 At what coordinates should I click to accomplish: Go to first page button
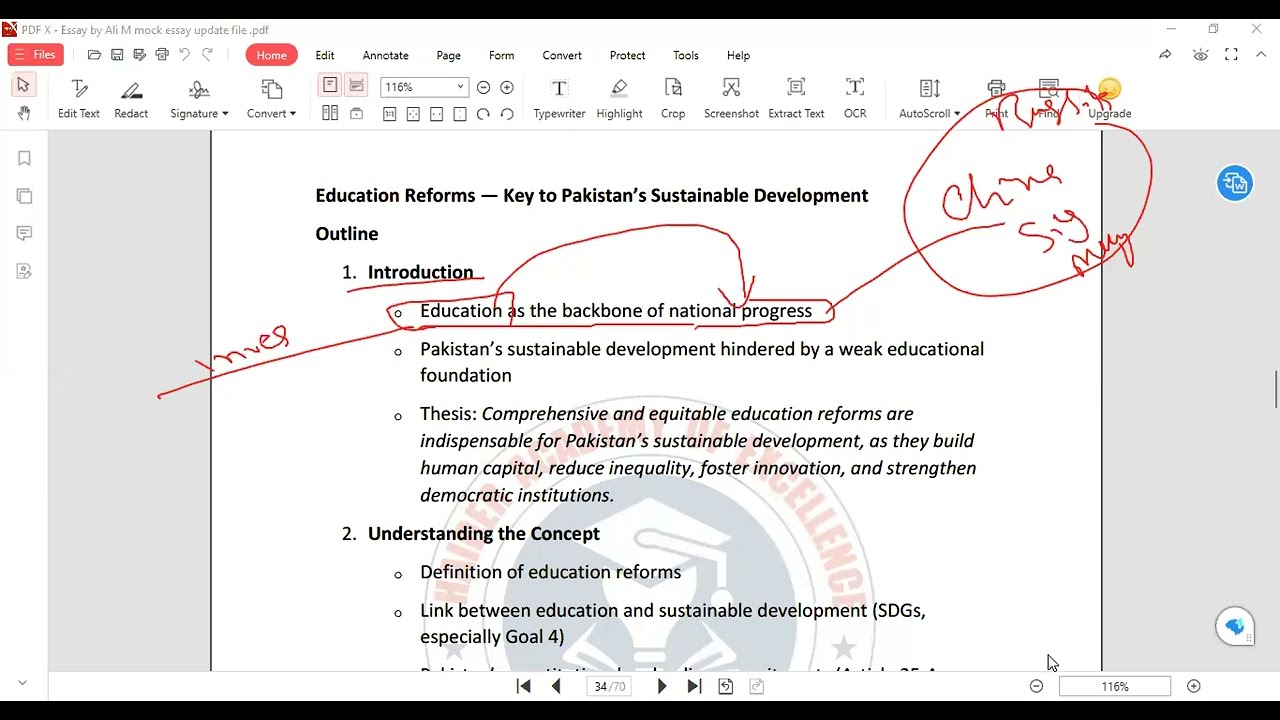point(523,686)
